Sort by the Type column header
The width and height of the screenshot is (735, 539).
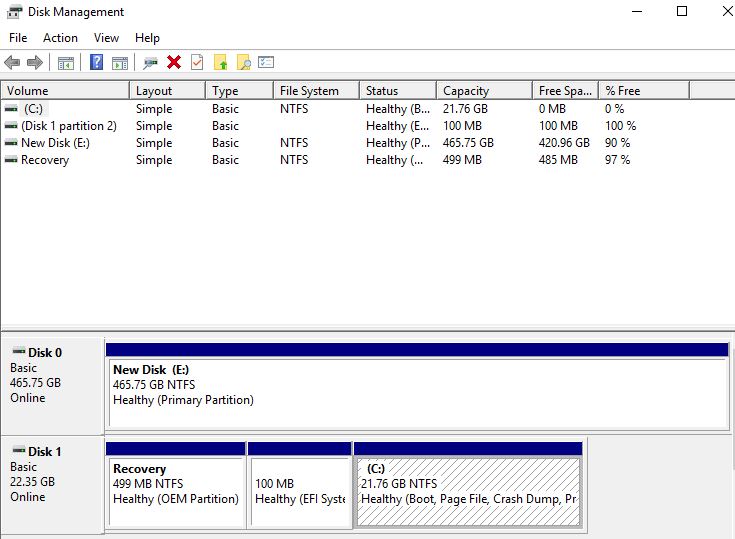[239, 90]
